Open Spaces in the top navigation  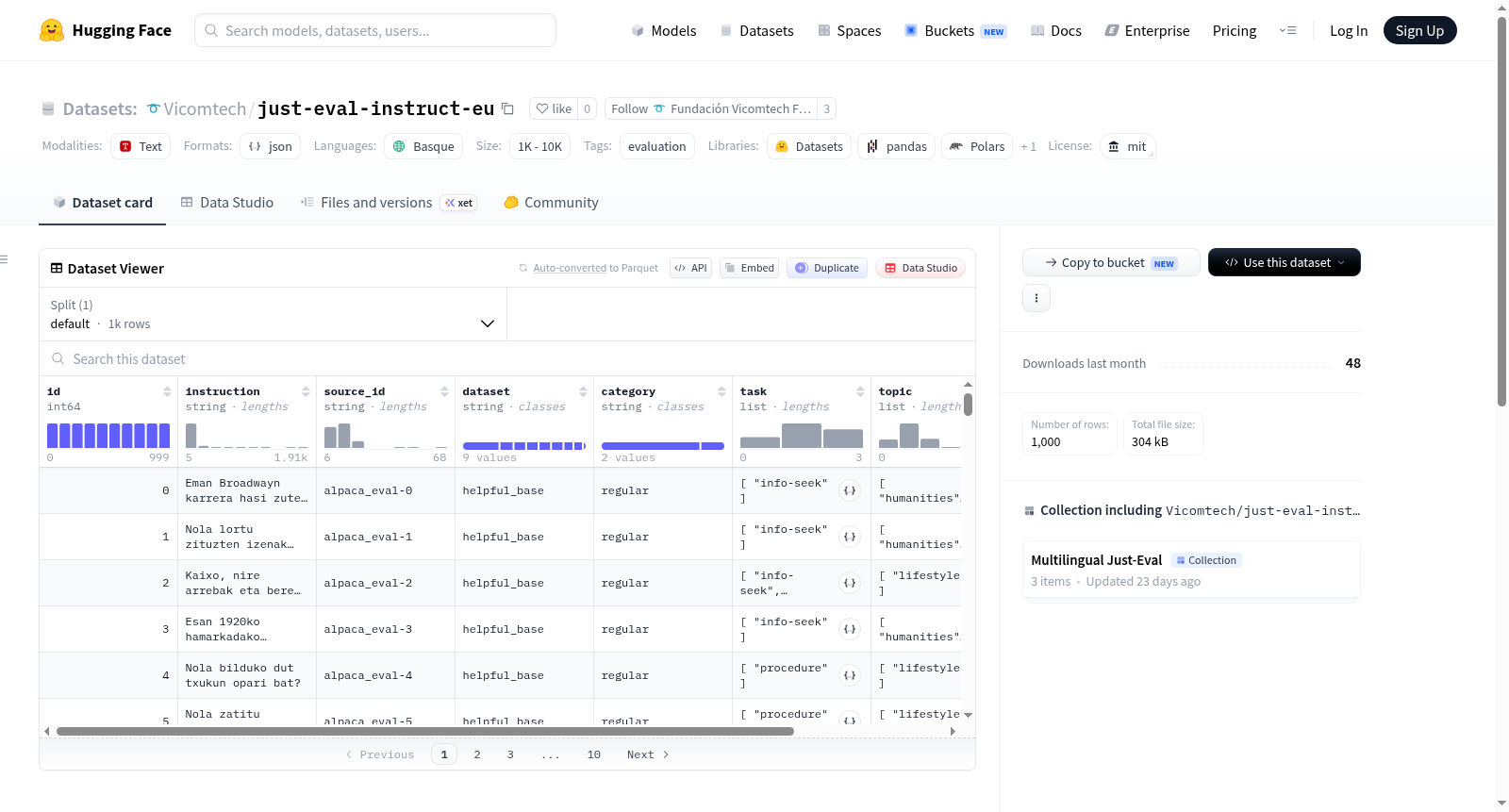[849, 31]
